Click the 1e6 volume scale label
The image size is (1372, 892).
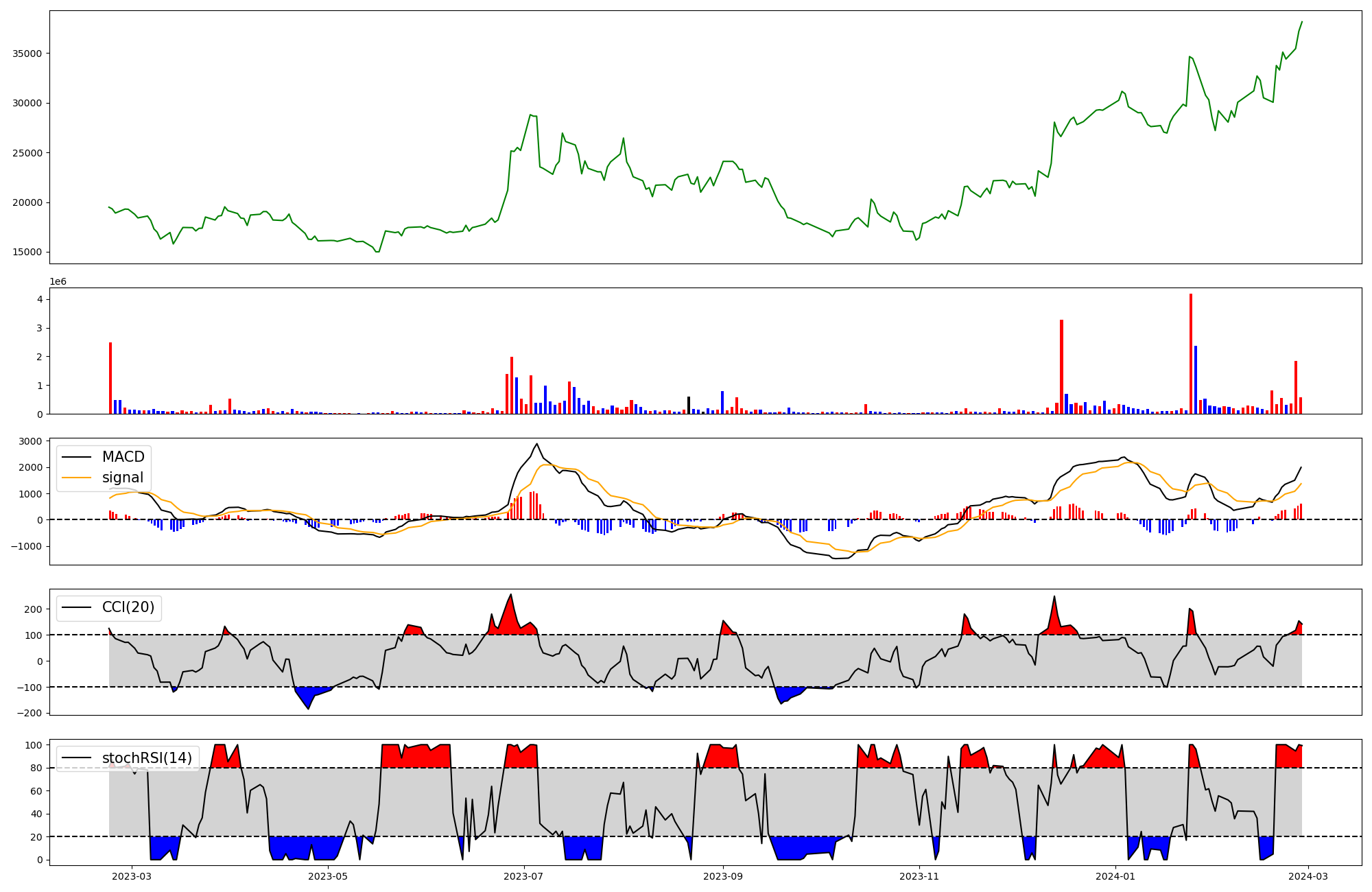click(x=58, y=282)
